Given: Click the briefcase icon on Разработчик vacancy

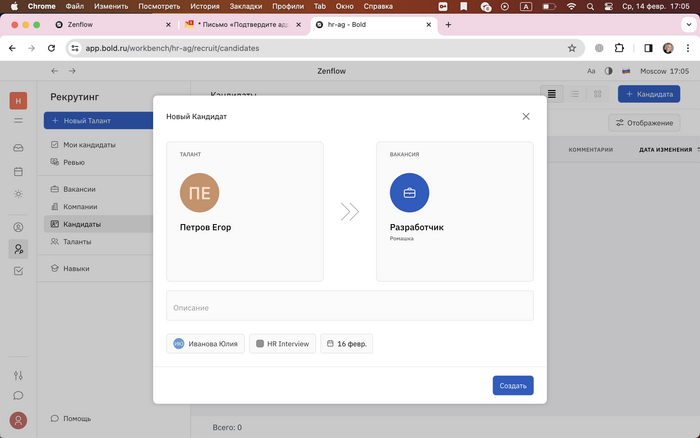Looking at the screenshot, I should click(x=409, y=192).
